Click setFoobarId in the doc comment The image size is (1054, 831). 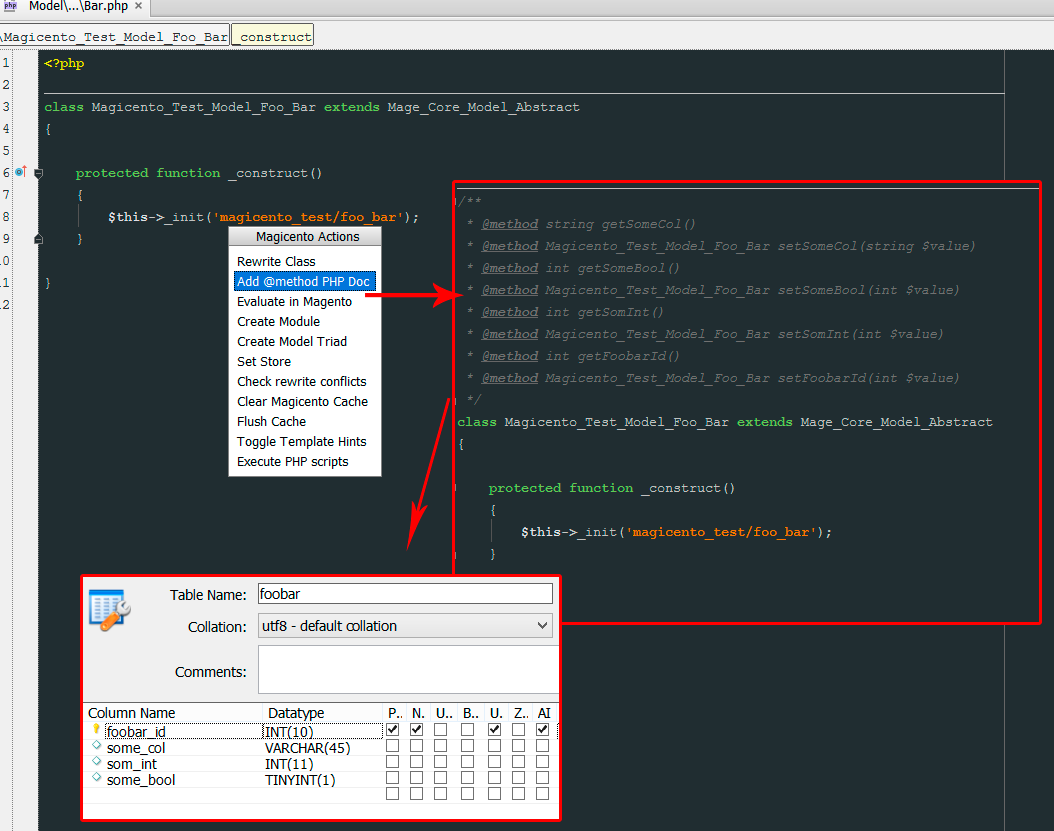pos(822,378)
